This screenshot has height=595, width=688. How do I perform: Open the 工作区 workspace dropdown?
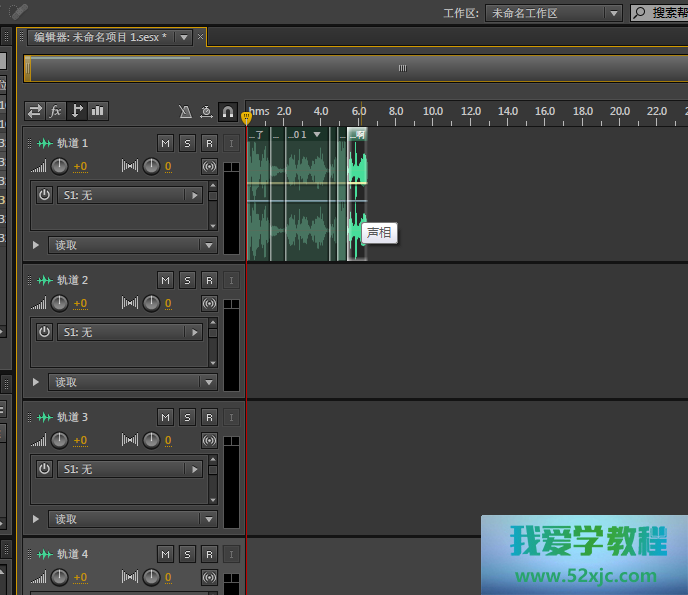click(554, 13)
